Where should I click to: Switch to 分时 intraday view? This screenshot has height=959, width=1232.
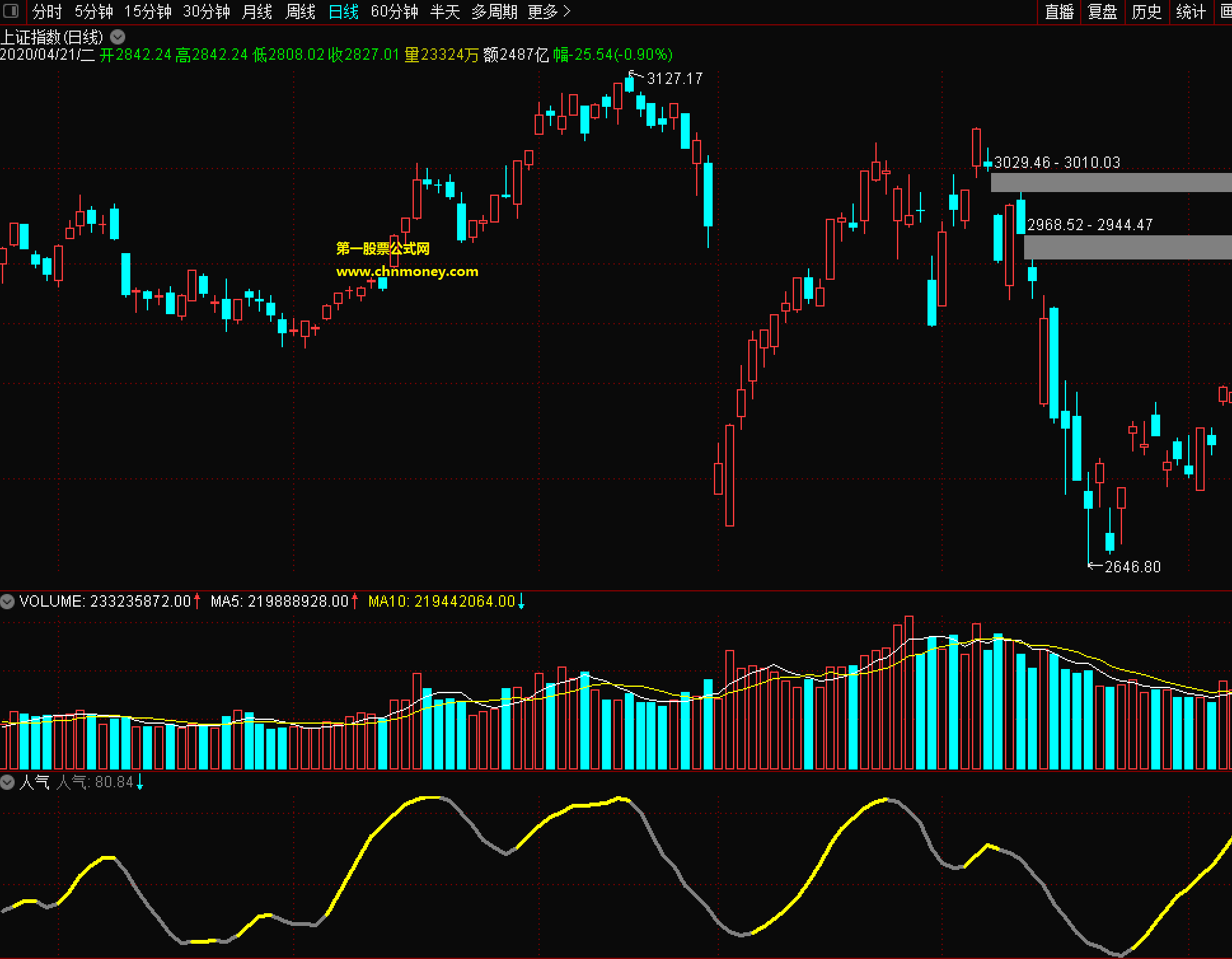coord(48,11)
